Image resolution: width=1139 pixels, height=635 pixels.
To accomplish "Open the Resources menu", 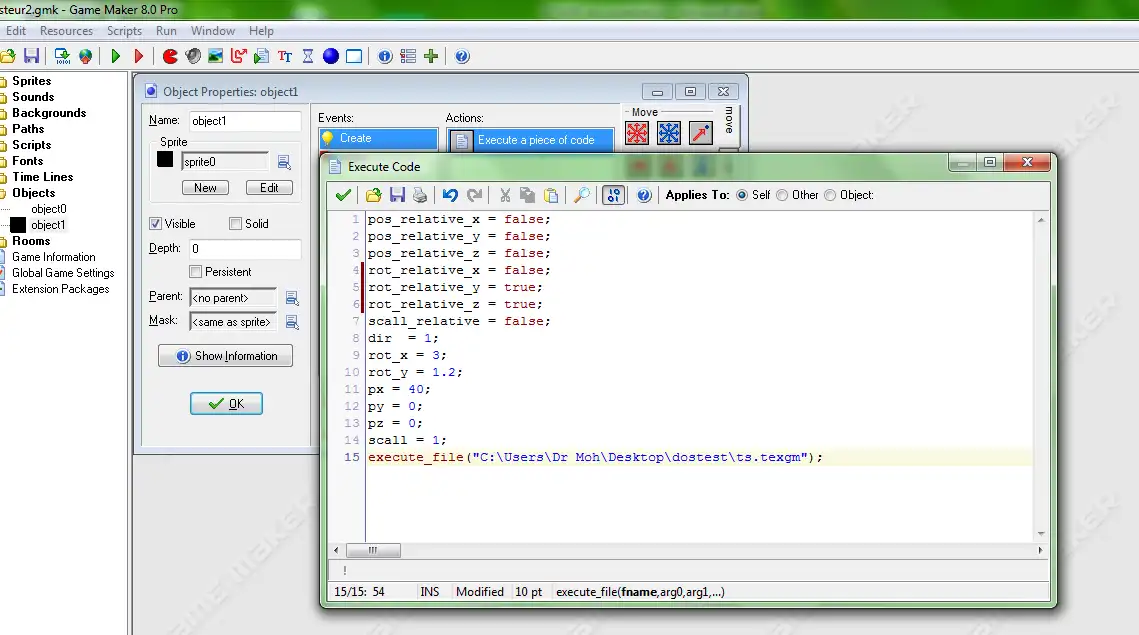I will click(66, 31).
